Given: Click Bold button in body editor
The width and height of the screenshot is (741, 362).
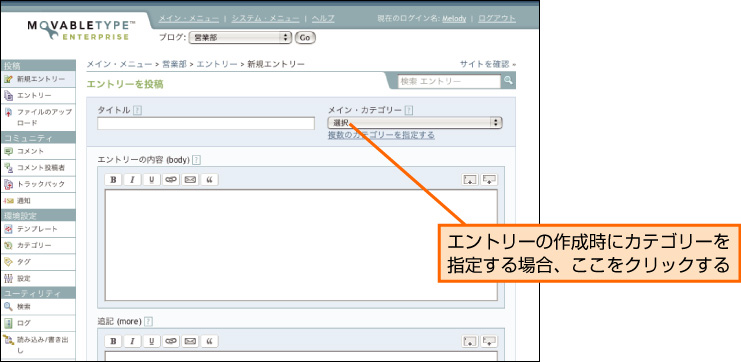Looking at the screenshot, I should 113,180.
